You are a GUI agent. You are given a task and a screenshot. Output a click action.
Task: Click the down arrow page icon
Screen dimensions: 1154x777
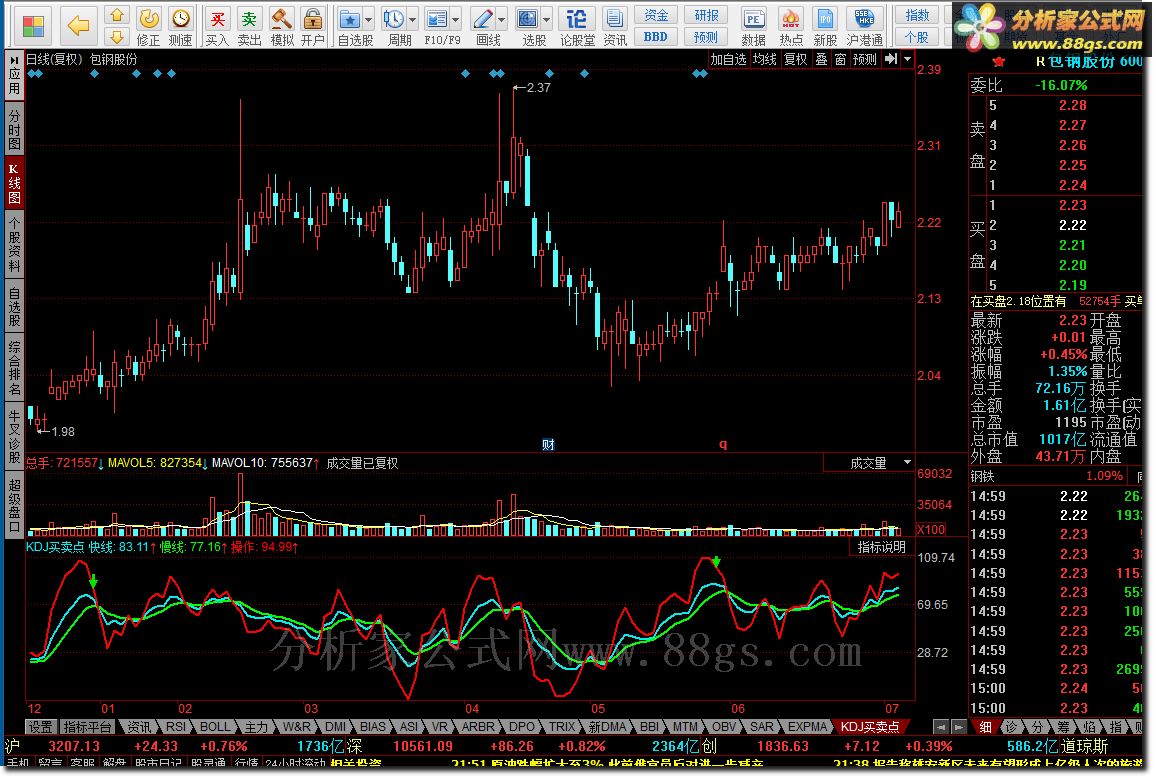point(116,36)
